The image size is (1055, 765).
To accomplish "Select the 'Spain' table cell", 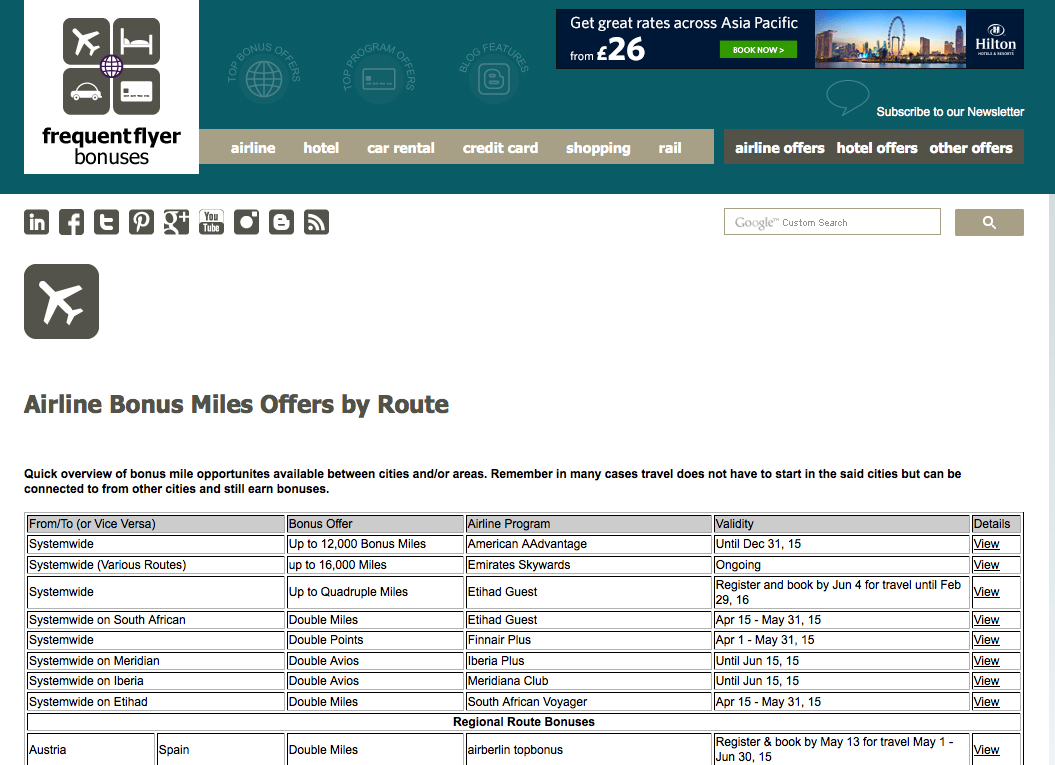I will [x=221, y=750].
